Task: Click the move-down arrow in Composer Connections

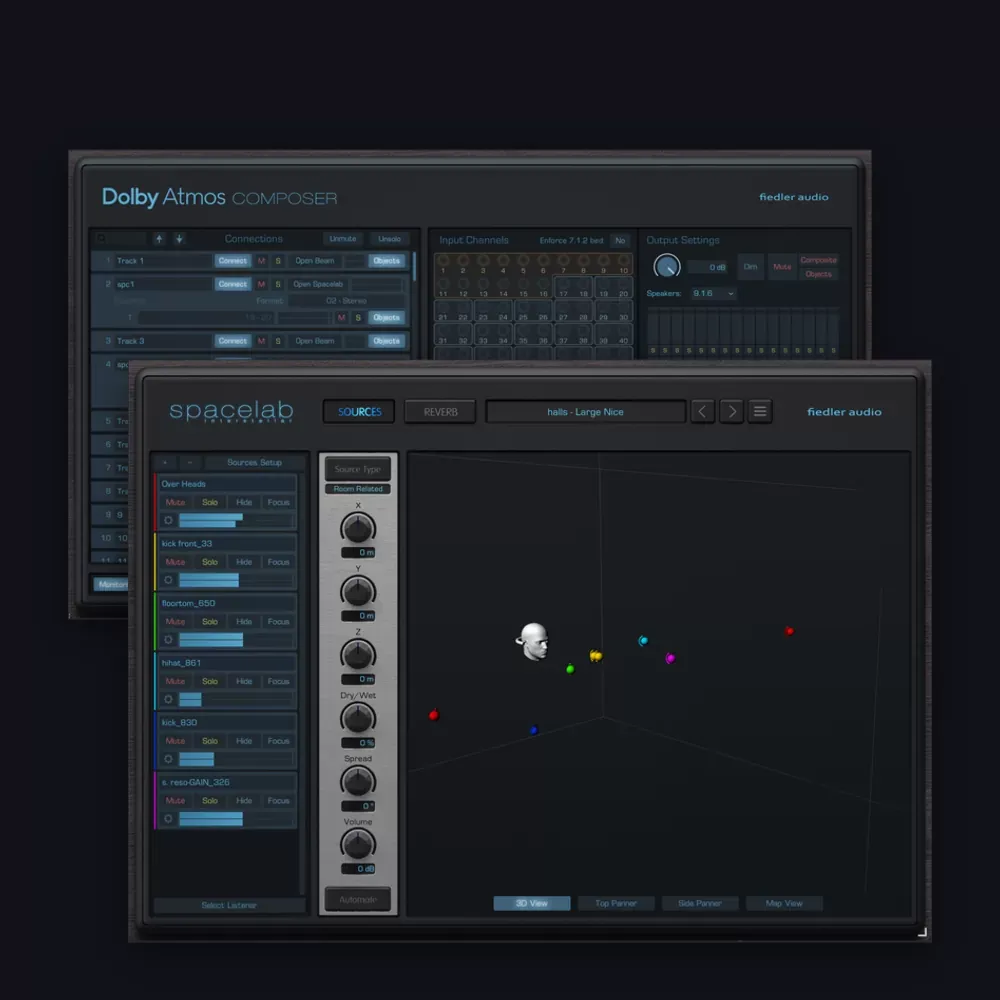Action: click(179, 239)
